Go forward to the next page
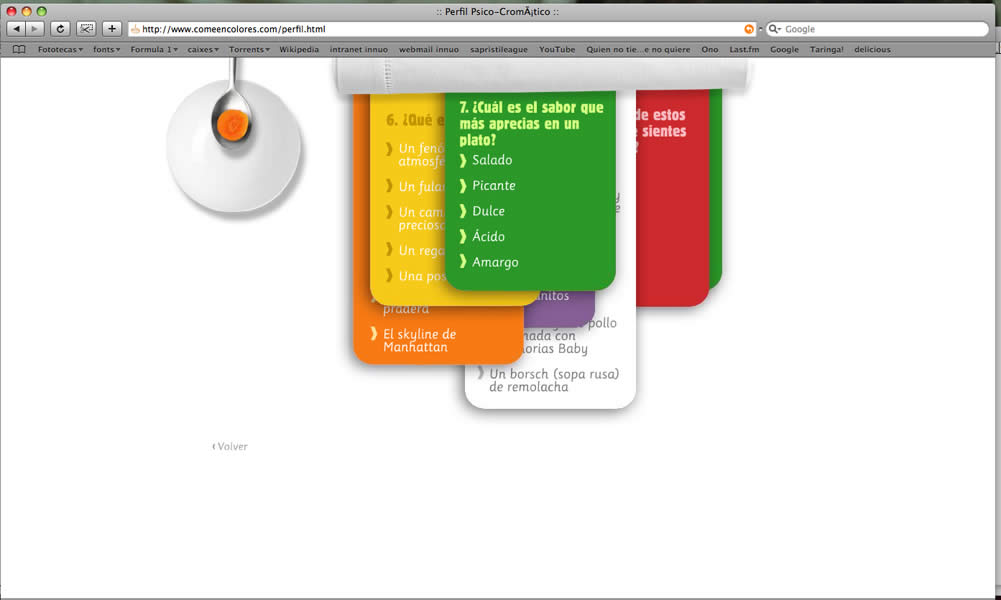The height and width of the screenshot is (600, 1001). click(x=34, y=29)
